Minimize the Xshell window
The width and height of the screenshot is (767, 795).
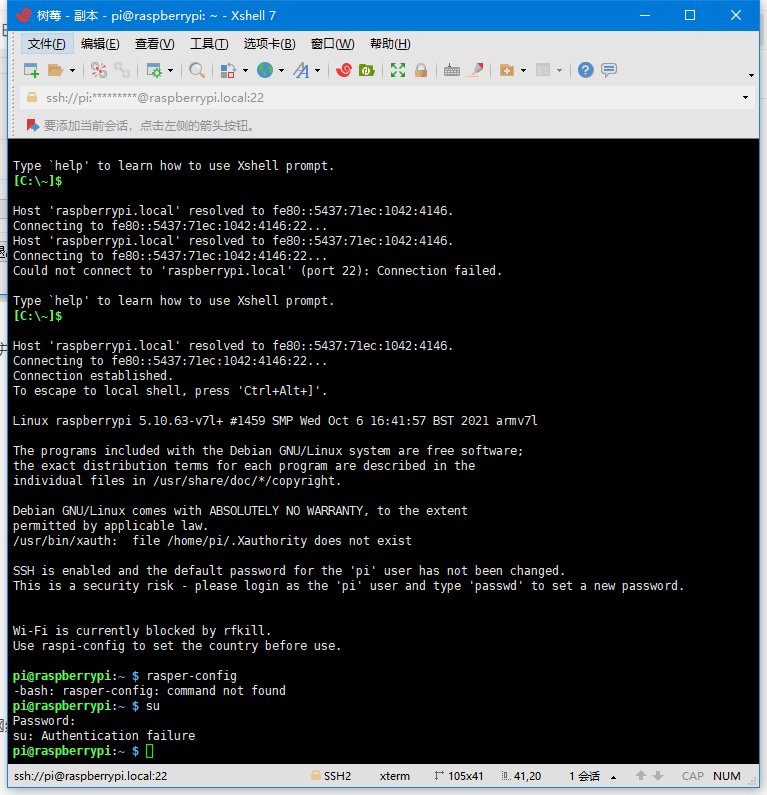[645, 16]
